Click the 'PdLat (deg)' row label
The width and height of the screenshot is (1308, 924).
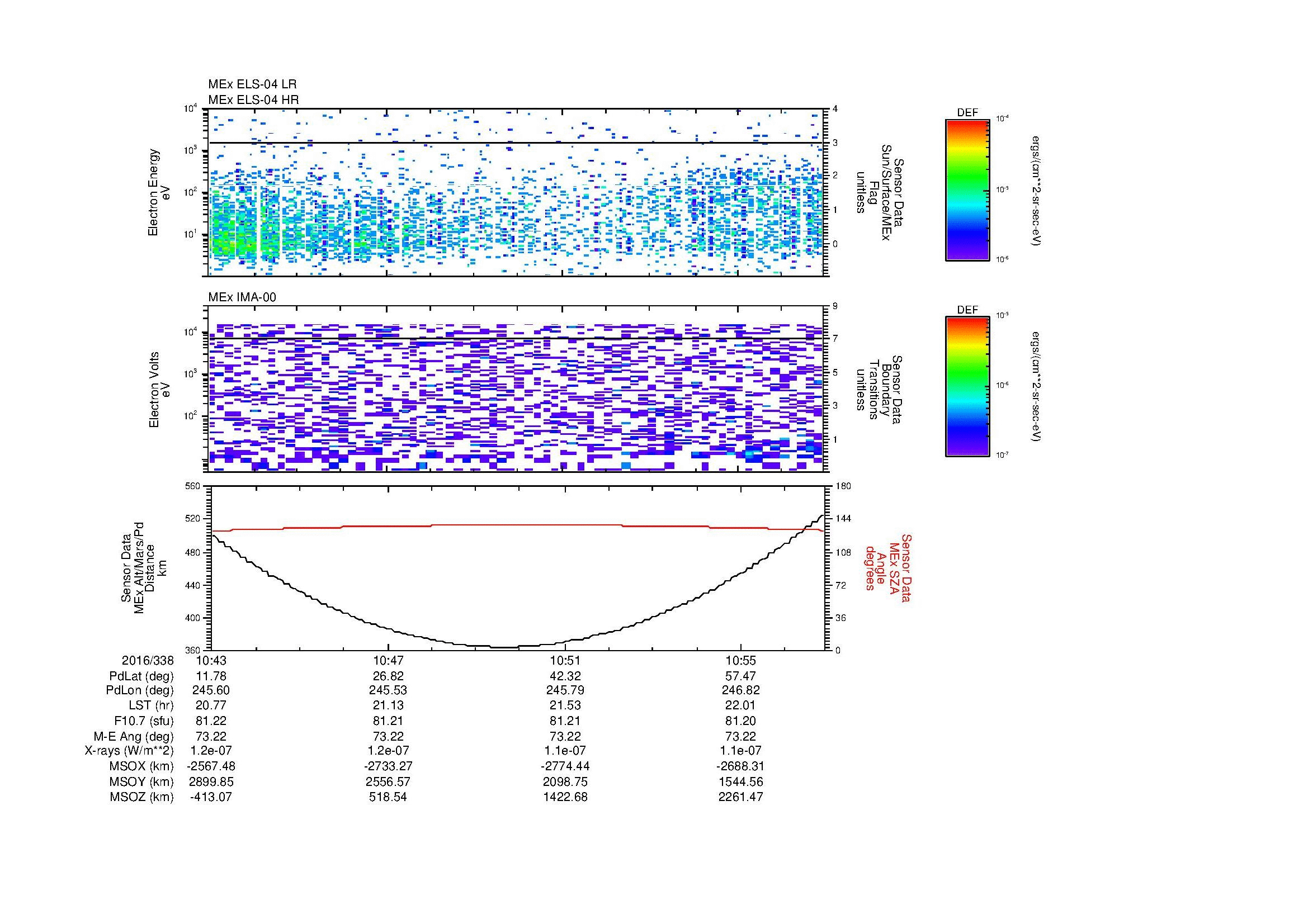point(141,676)
